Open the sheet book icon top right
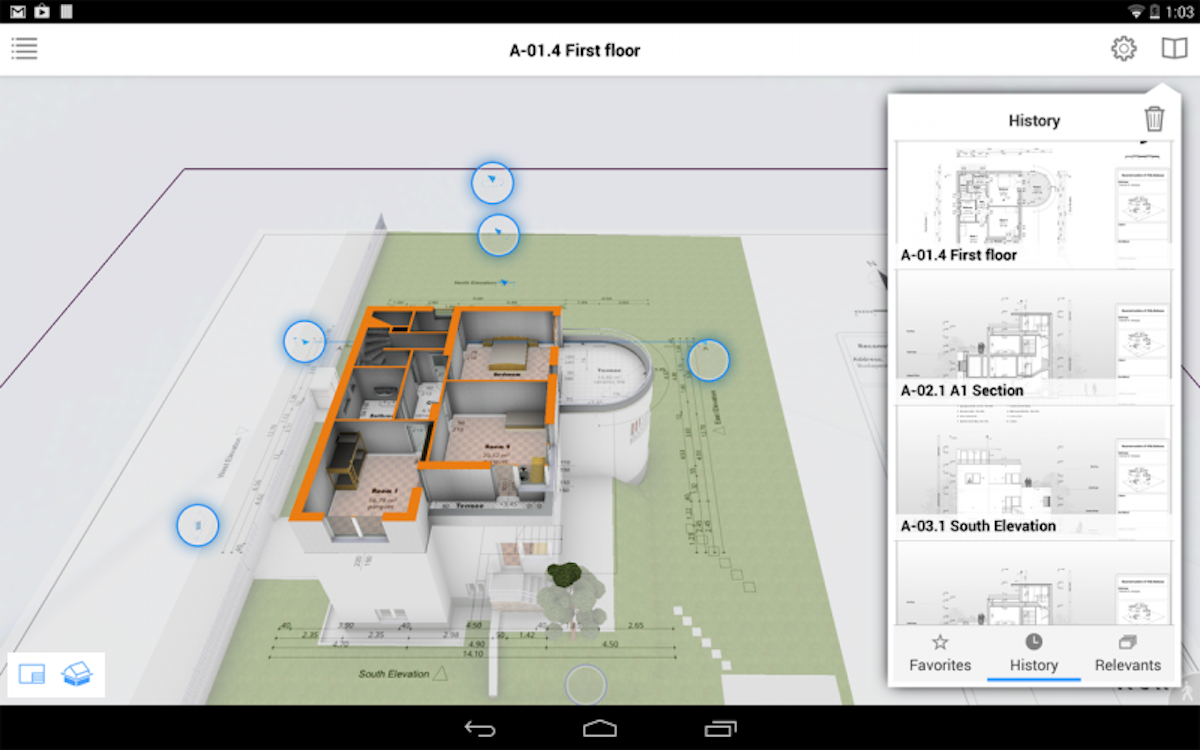The image size is (1200, 750). (1174, 48)
